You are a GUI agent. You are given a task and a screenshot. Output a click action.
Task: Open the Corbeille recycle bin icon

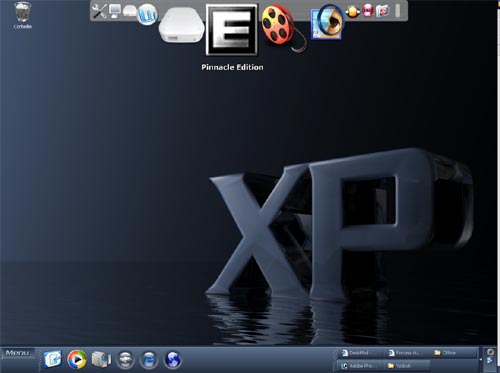[x=23, y=16]
